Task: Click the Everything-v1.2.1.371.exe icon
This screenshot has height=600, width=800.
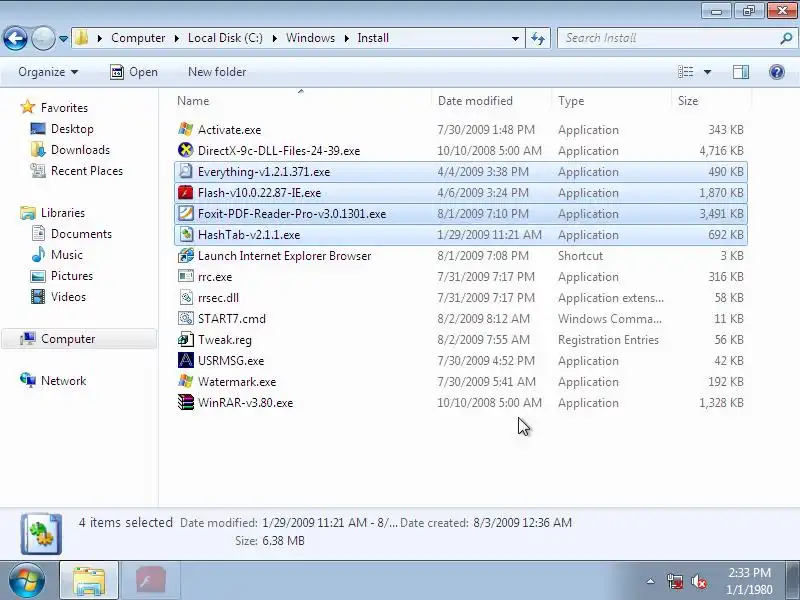Action: coord(186,171)
